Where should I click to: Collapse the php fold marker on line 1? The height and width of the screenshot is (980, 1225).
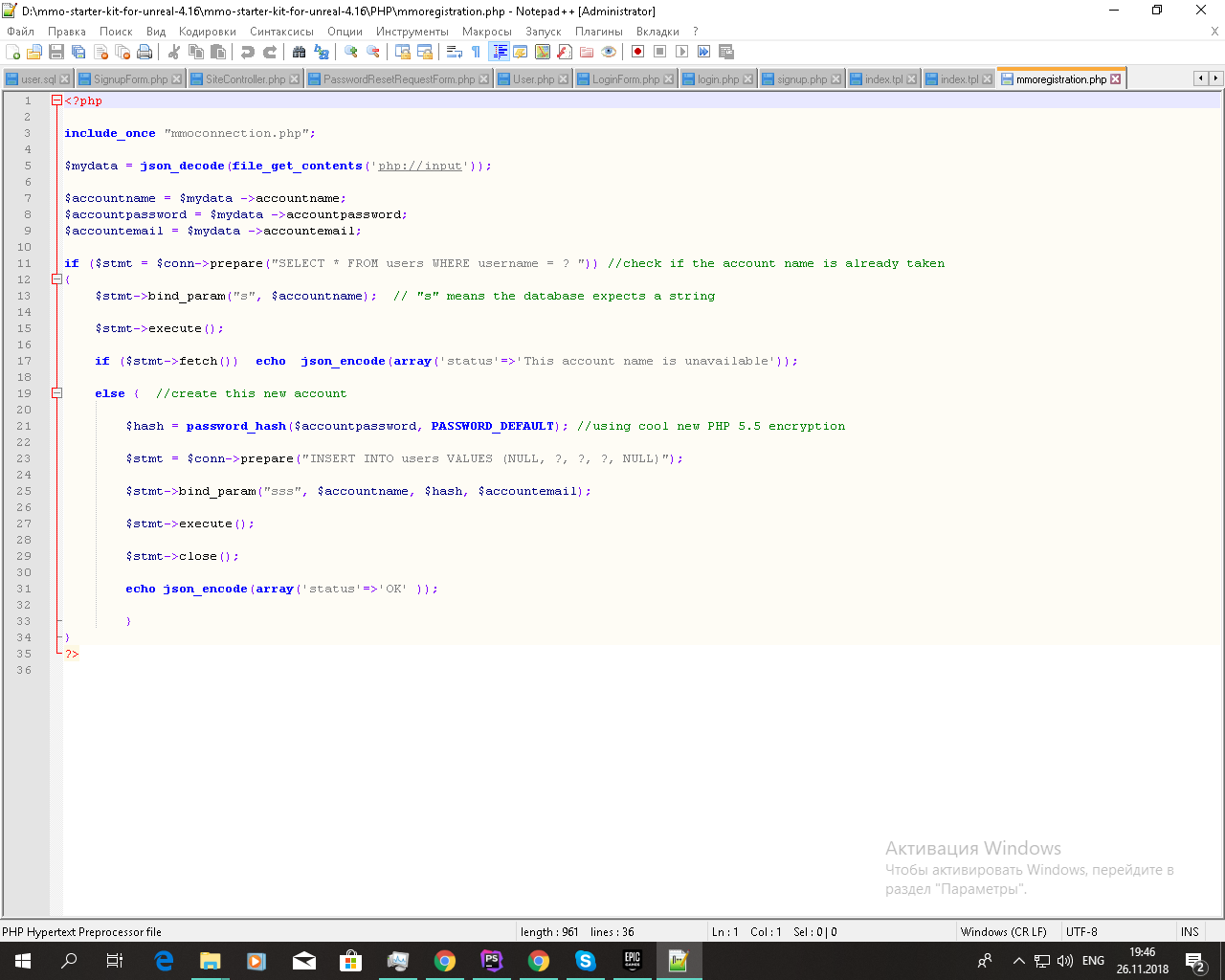(56, 100)
